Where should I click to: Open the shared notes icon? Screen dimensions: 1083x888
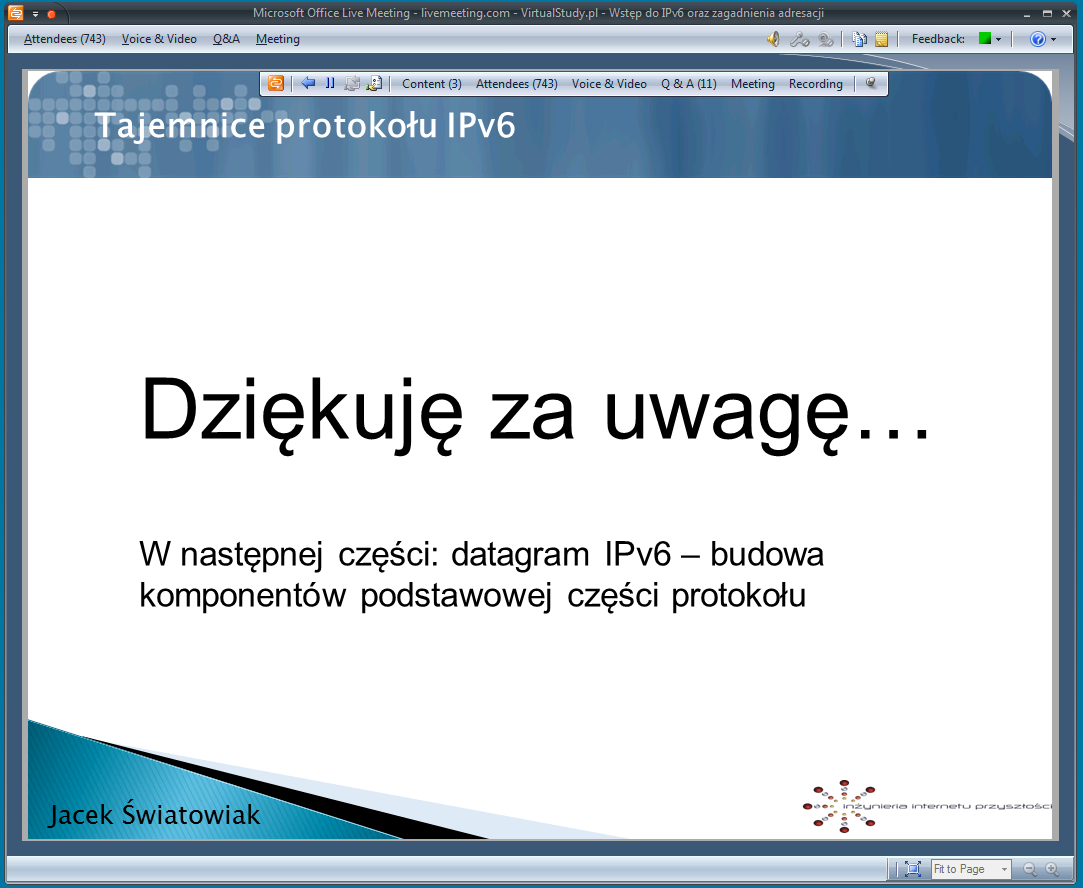(x=881, y=39)
